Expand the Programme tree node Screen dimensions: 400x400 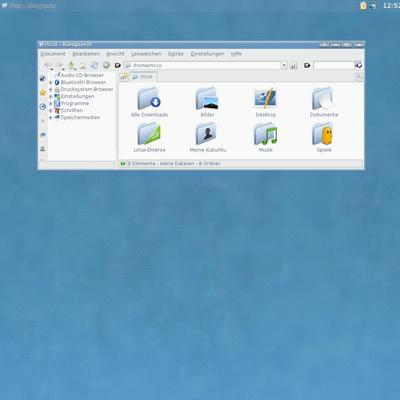point(51,103)
